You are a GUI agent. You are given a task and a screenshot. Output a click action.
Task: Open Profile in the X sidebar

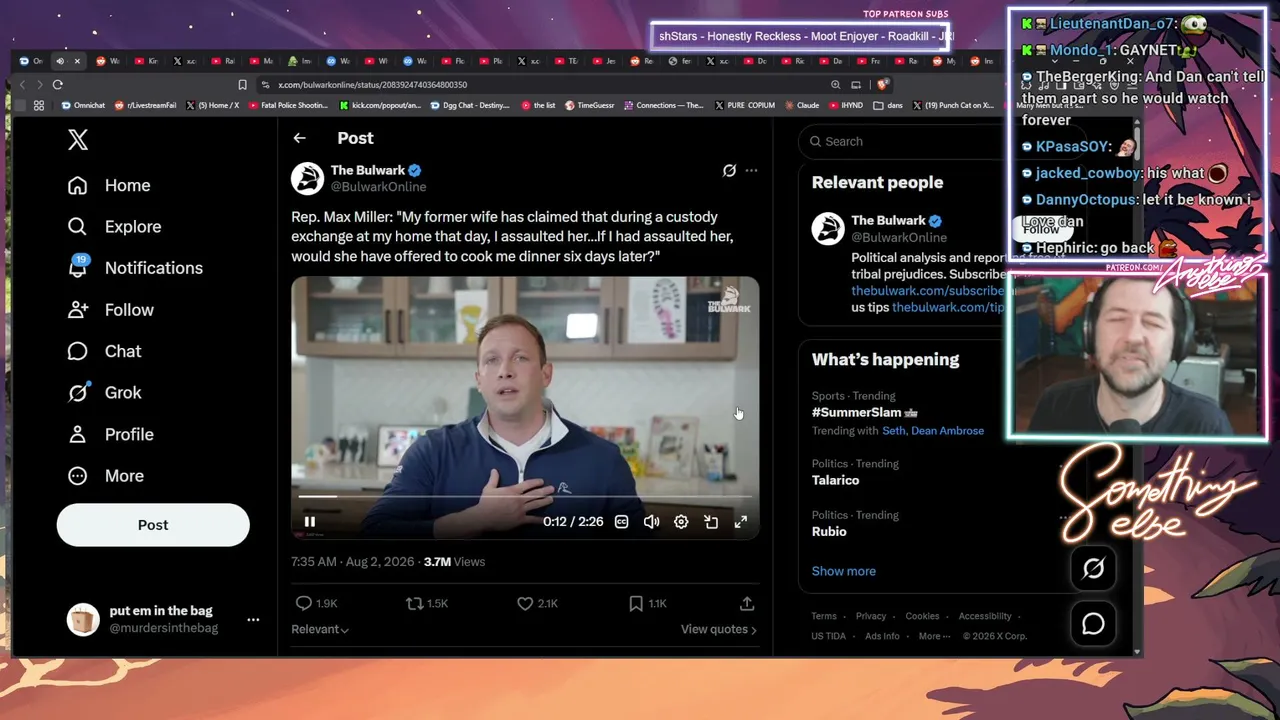pyautogui.click(x=110, y=434)
